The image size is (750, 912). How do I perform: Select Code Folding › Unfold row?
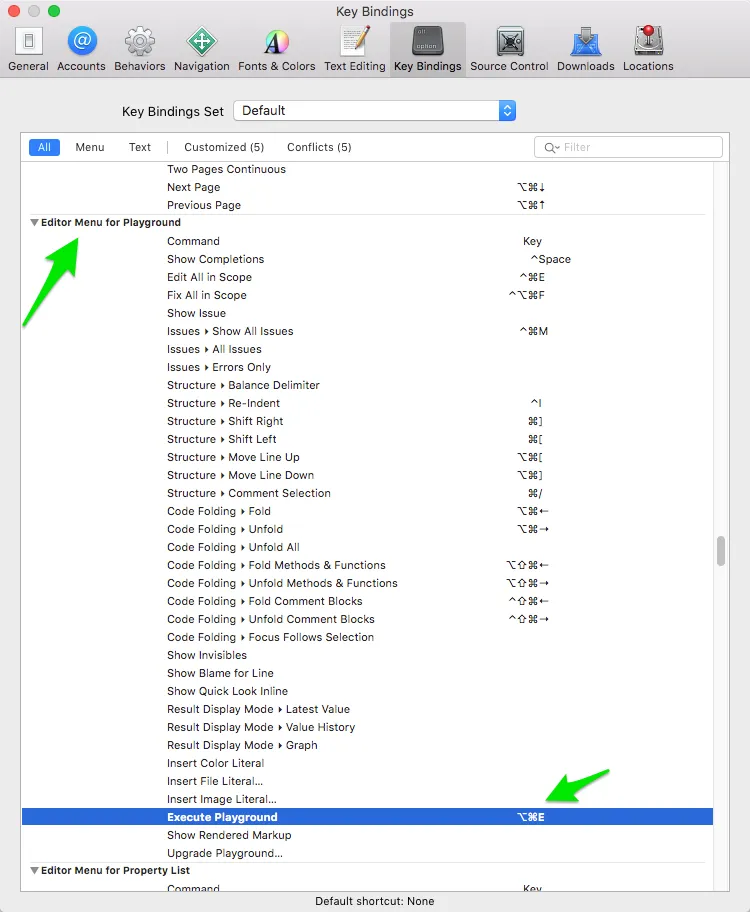[x=367, y=530]
